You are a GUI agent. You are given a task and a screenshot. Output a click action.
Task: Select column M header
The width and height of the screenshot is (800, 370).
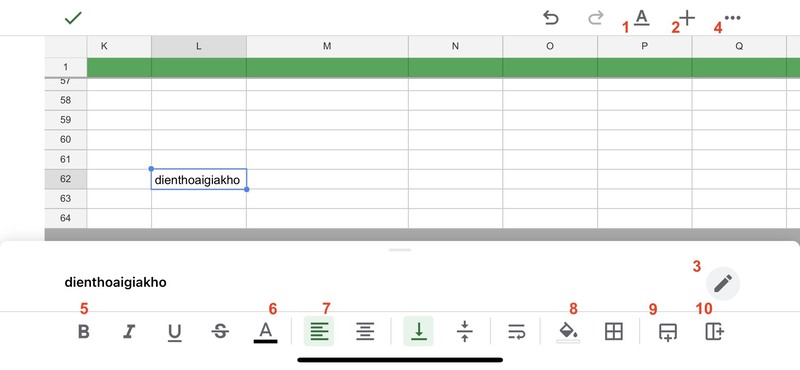pos(327,46)
